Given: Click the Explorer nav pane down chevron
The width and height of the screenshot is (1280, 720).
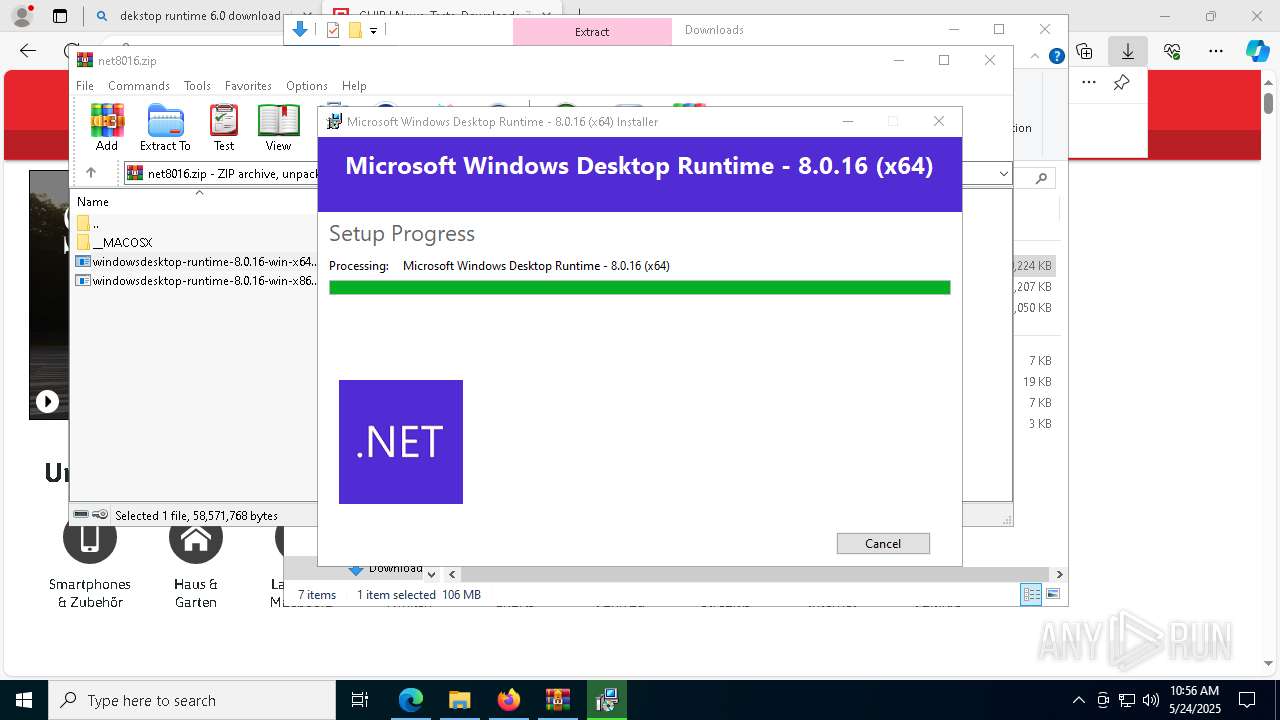Looking at the screenshot, I should [431, 574].
